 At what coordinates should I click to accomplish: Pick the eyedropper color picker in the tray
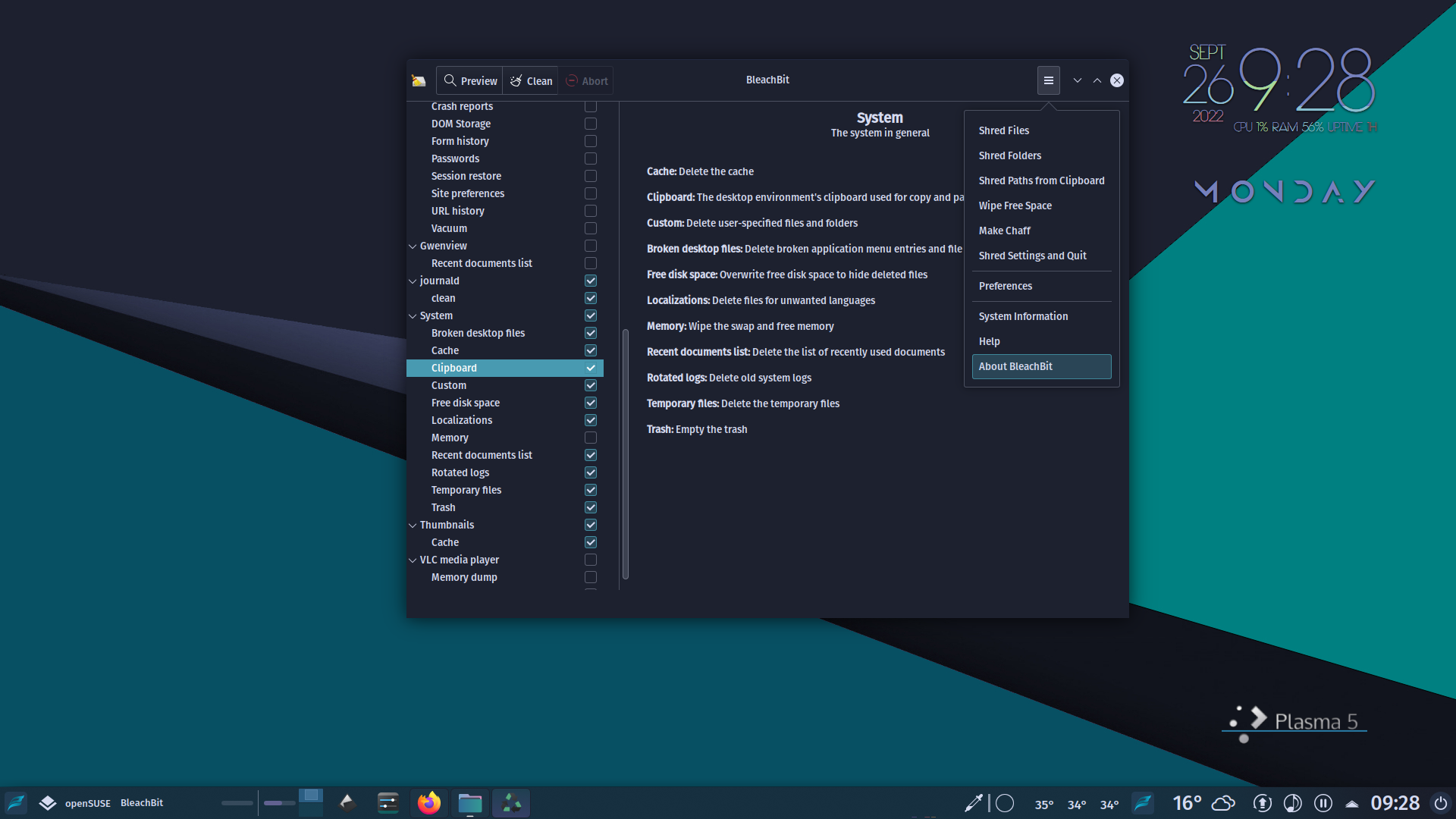point(973,803)
